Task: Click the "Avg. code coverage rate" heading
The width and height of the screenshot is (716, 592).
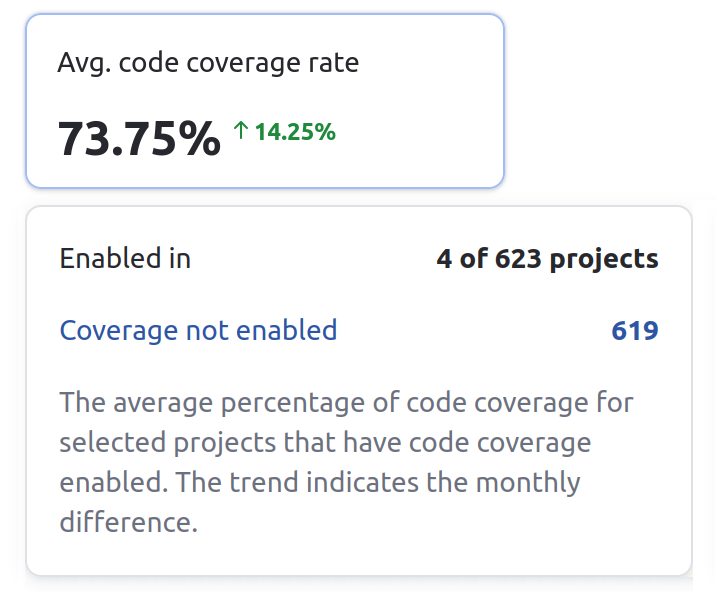Action: pos(208,63)
